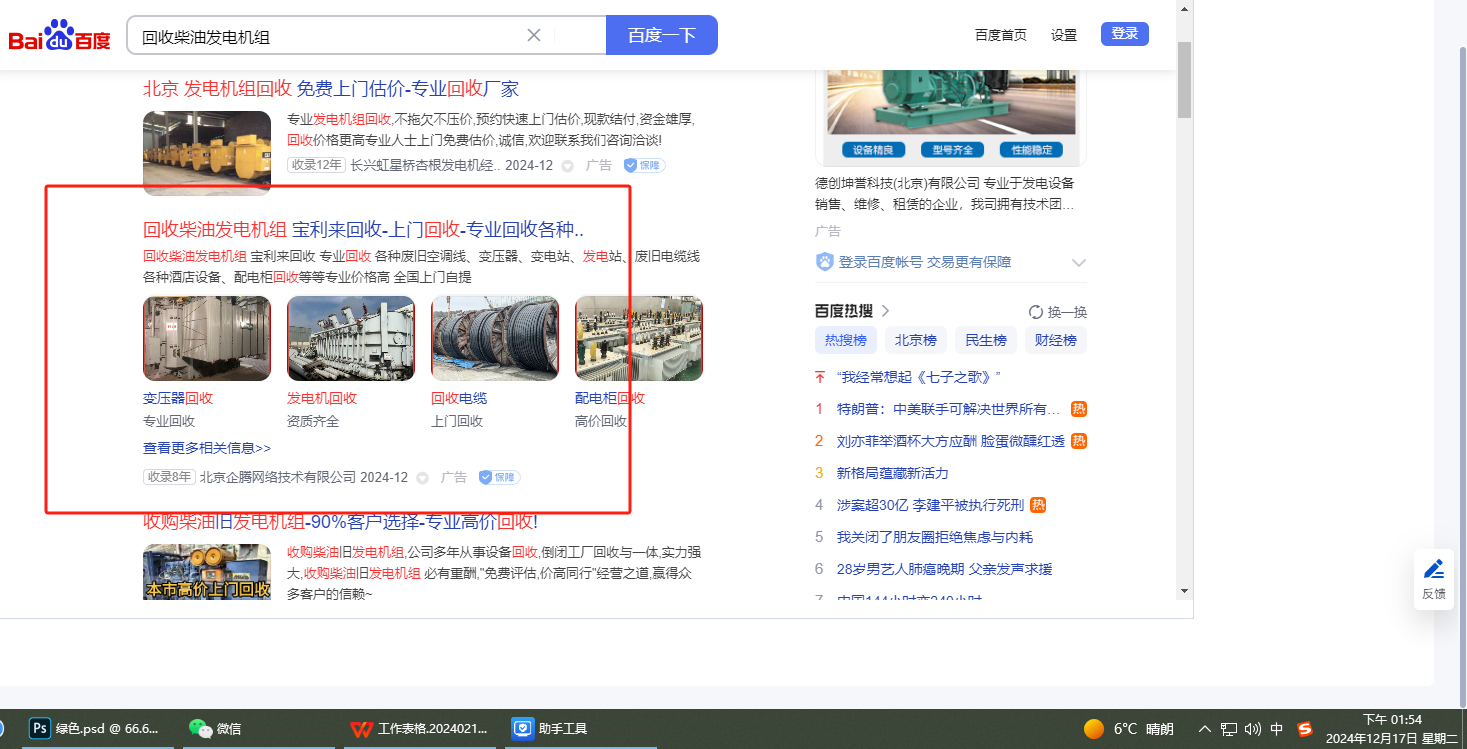Switch to the 北京榜 tab
The width and height of the screenshot is (1467, 749).
(x=916, y=340)
